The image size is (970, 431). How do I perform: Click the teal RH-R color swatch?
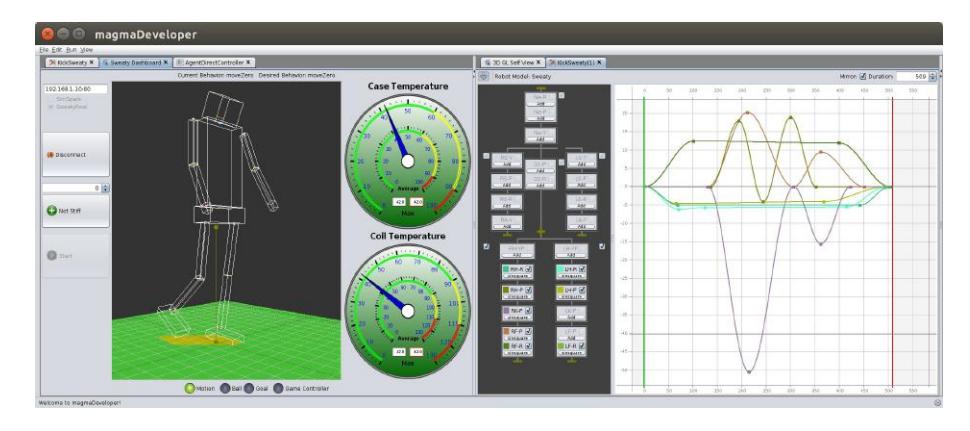(x=507, y=270)
